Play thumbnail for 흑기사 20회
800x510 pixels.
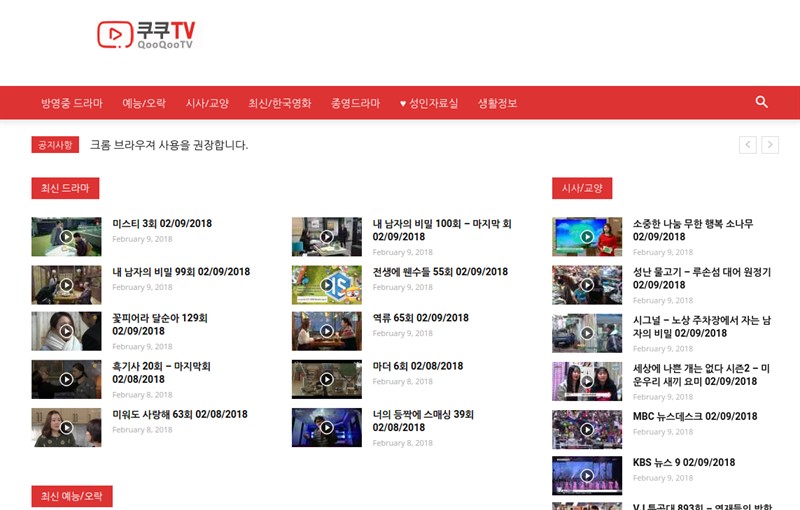[66, 379]
